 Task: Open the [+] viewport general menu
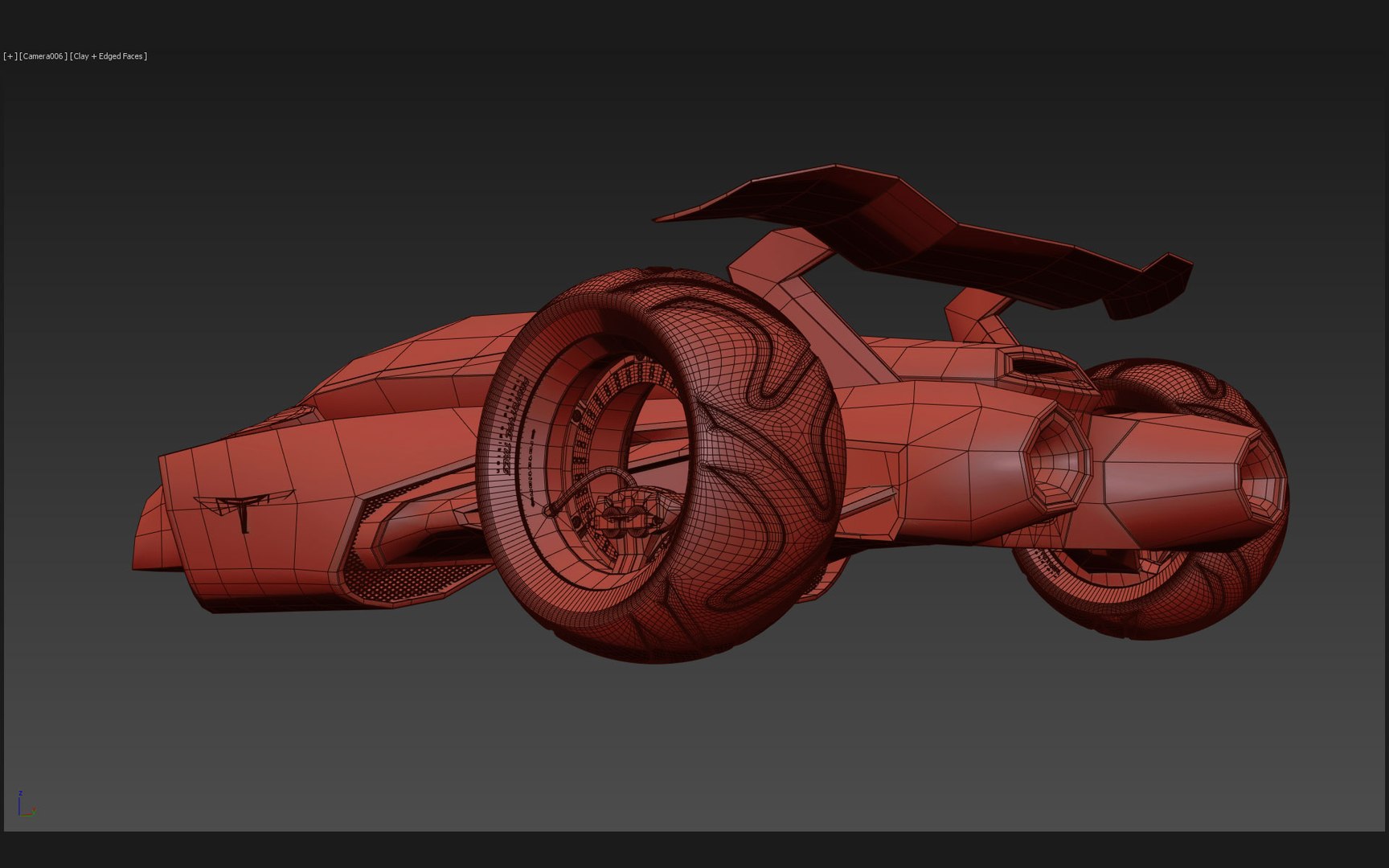click(x=10, y=56)
